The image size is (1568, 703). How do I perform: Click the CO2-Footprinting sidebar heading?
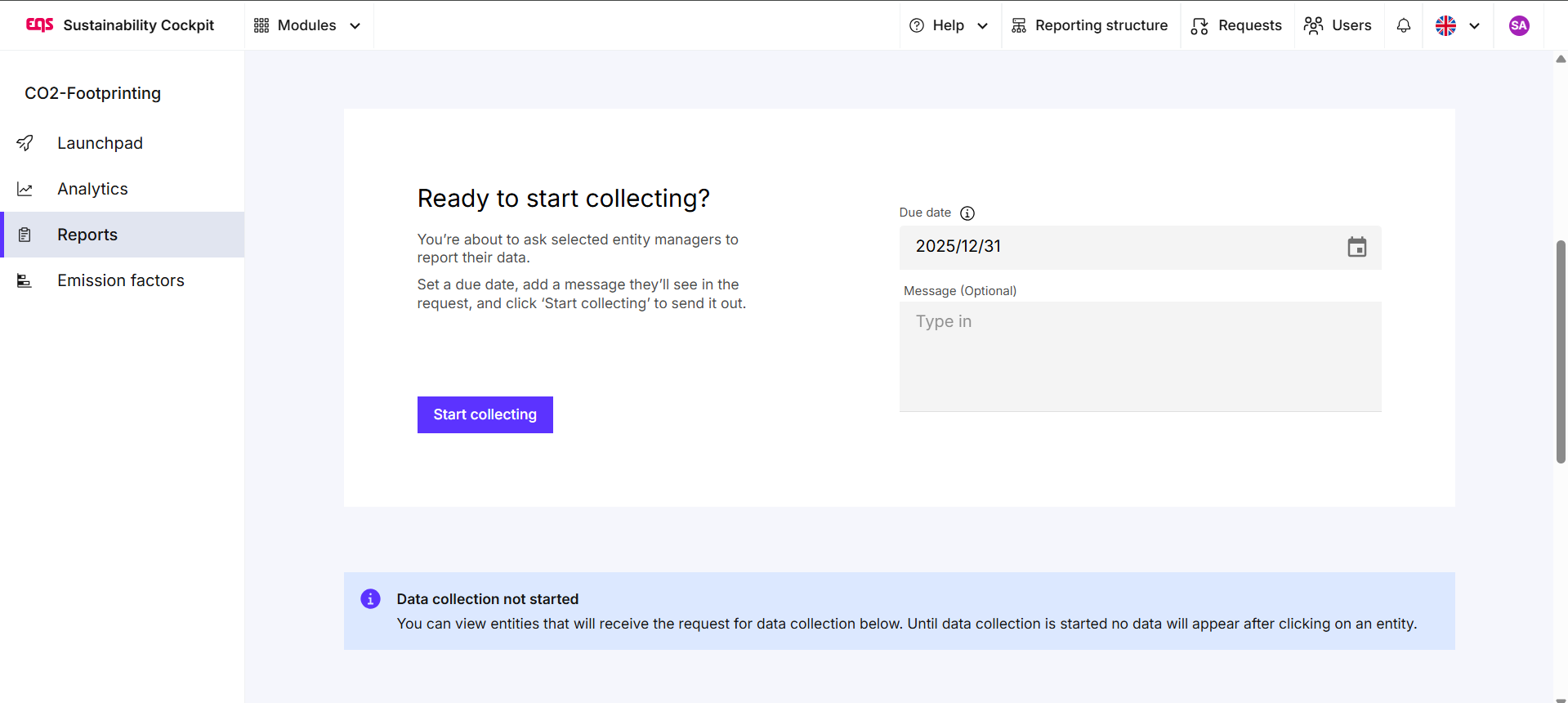tap(93, 93)
